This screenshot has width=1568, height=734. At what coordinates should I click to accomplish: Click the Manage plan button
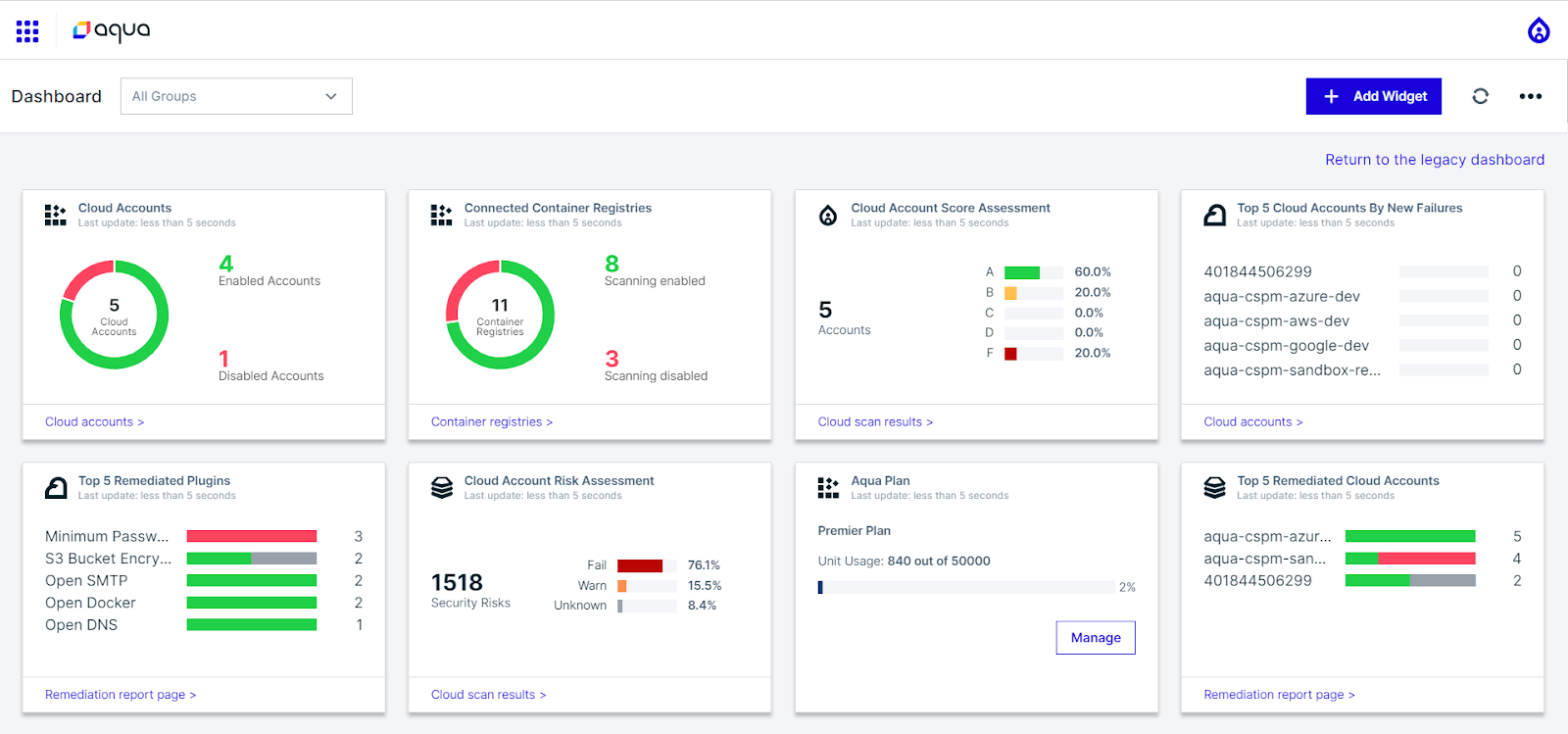click(1096, 637)
